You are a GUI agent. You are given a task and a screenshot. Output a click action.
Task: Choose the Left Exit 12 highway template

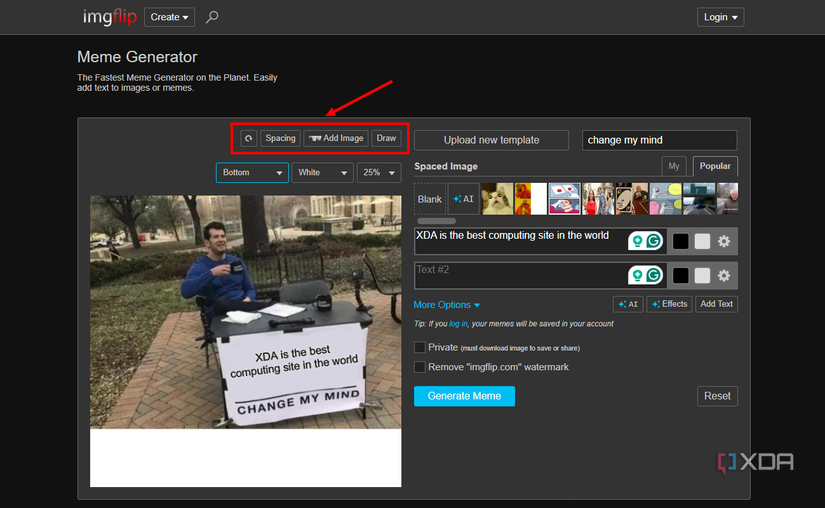click(699, 199)
